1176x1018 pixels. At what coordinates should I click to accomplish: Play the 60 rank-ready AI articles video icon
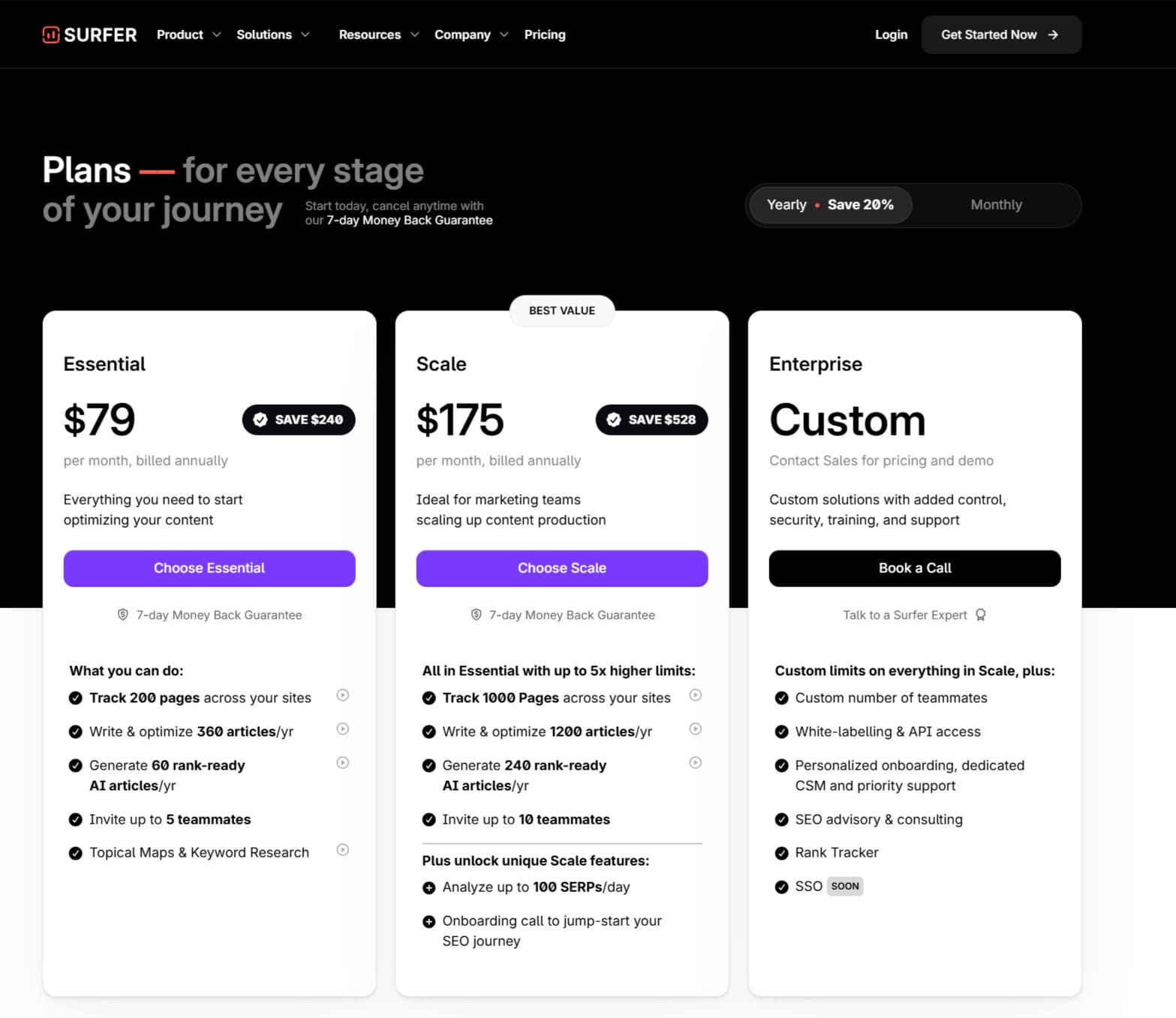343,763
